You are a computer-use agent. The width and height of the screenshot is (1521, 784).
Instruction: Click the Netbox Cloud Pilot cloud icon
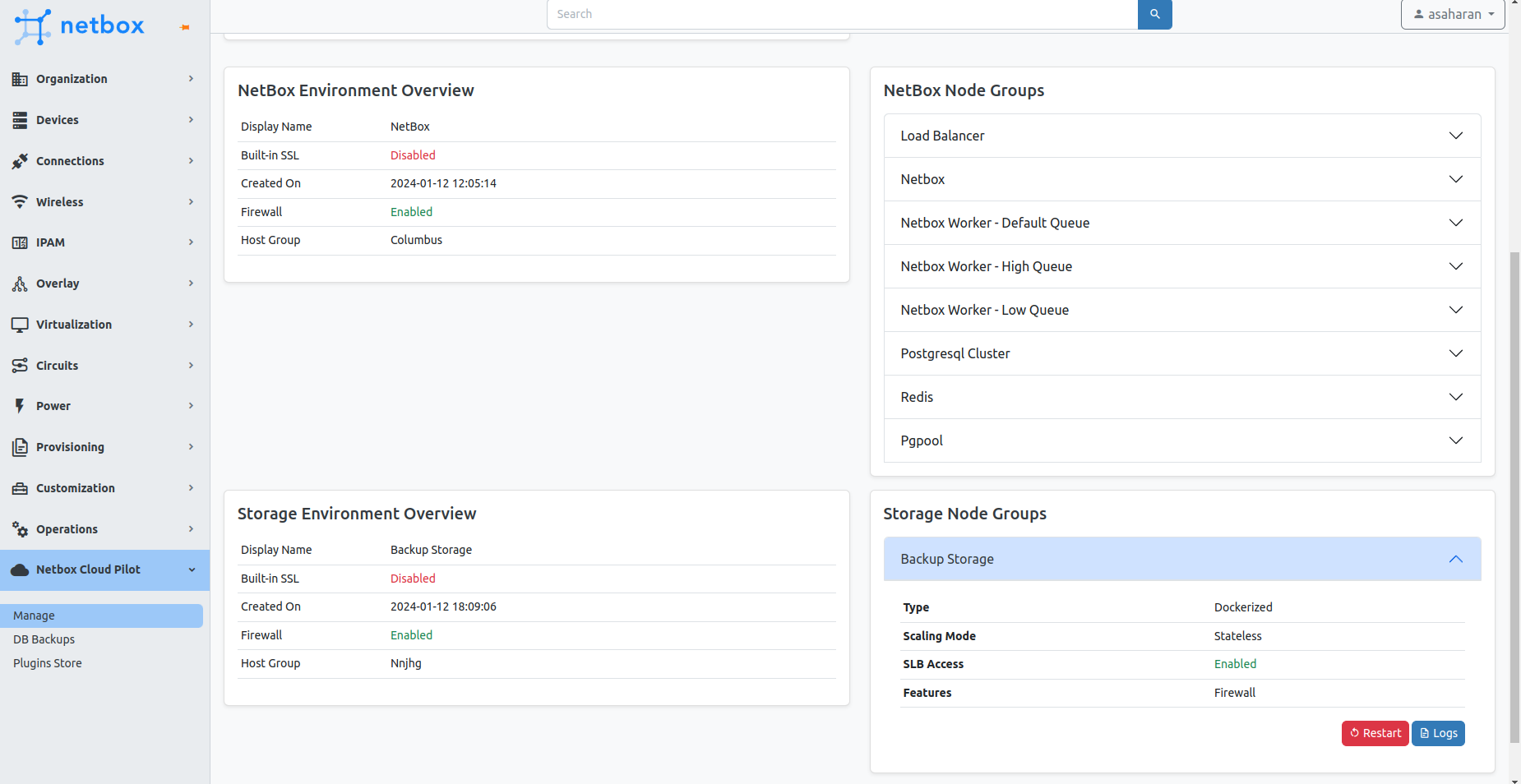point(20,570)
